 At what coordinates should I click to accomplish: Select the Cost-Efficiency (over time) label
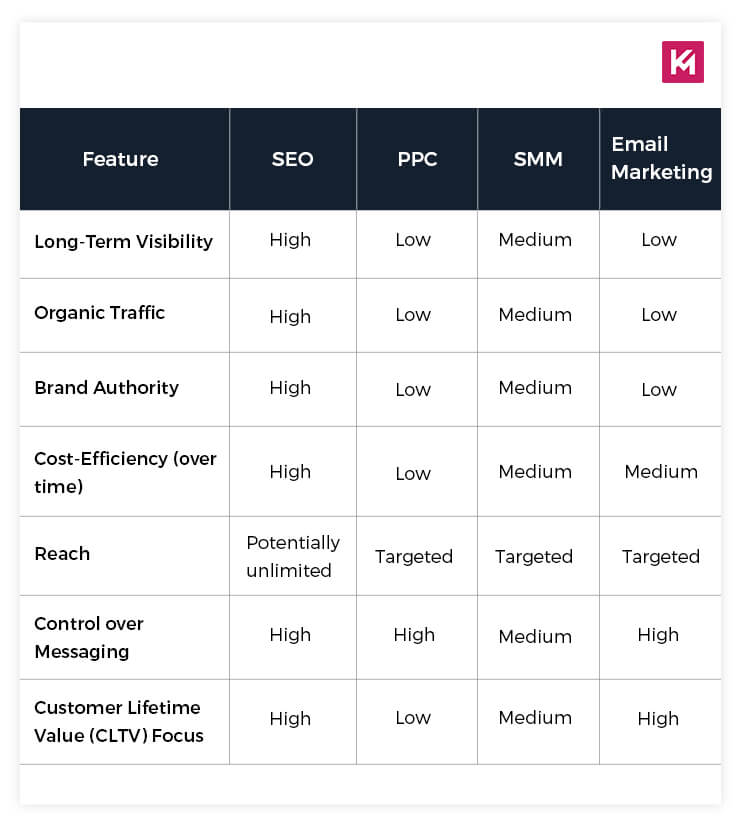[125, 472]
